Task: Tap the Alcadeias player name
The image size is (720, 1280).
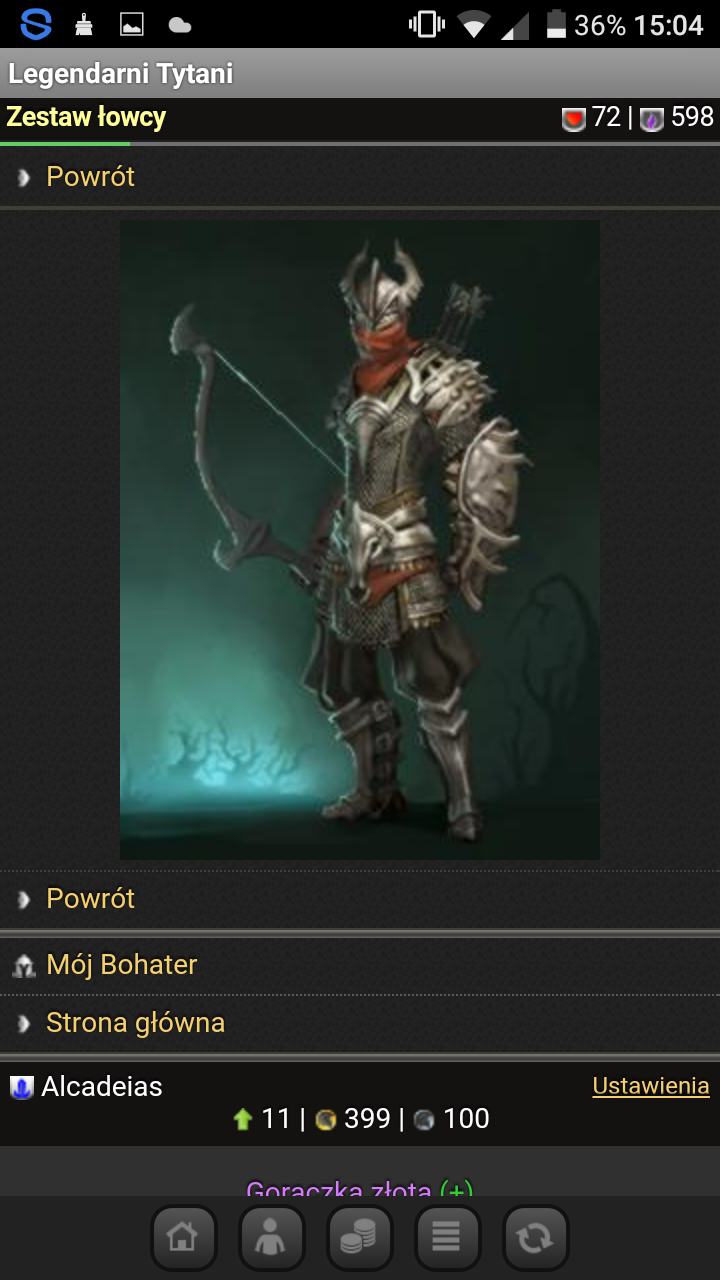Action: [102, 1087]
